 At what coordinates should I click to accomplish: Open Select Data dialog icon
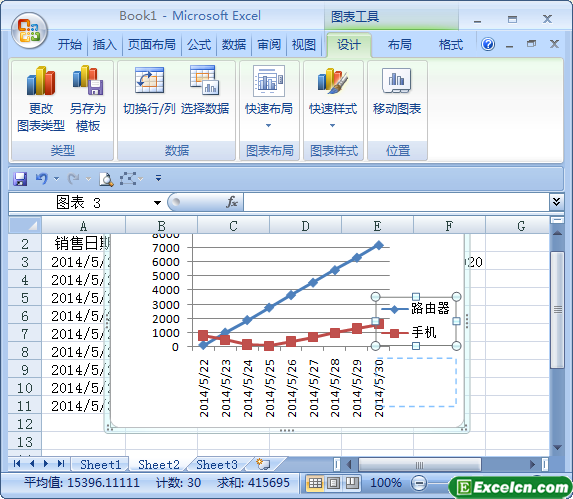coord(205,90)
